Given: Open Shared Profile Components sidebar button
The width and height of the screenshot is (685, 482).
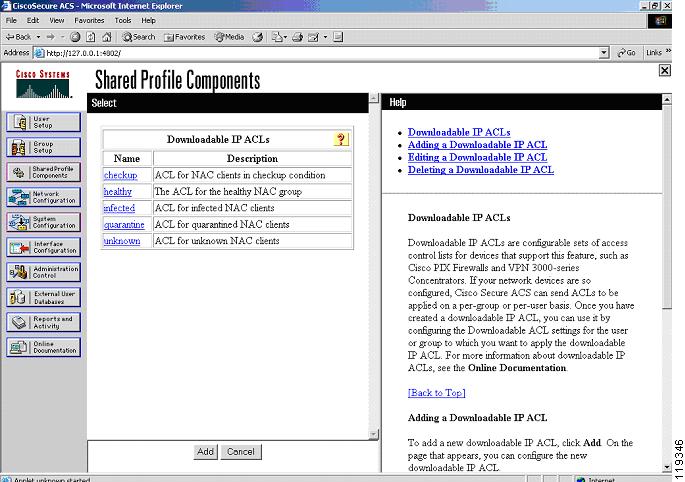Looking at the screenshot, I should coord(43,172).
